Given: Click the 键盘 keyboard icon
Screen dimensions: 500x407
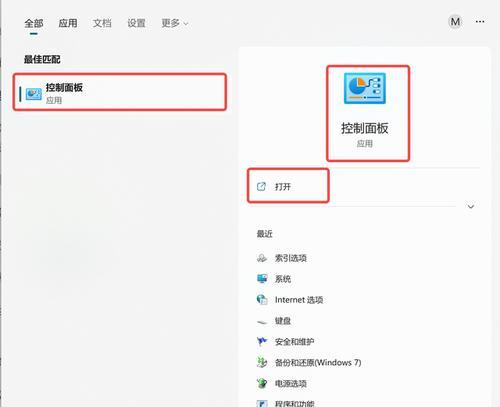Looking at the screenshot, I should coord(262,322).
